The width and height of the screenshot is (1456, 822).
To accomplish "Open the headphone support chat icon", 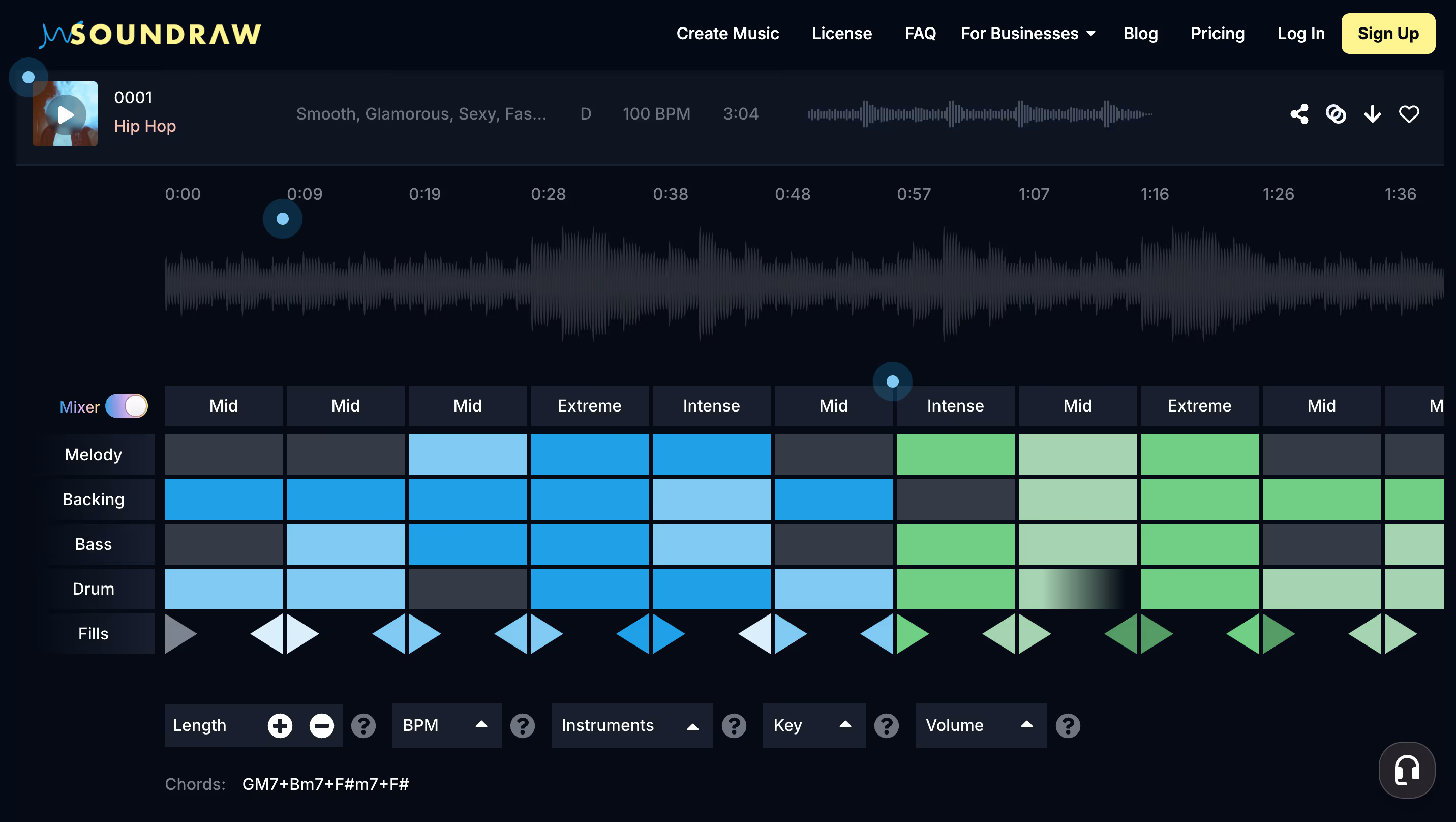I will point(1407,770).
